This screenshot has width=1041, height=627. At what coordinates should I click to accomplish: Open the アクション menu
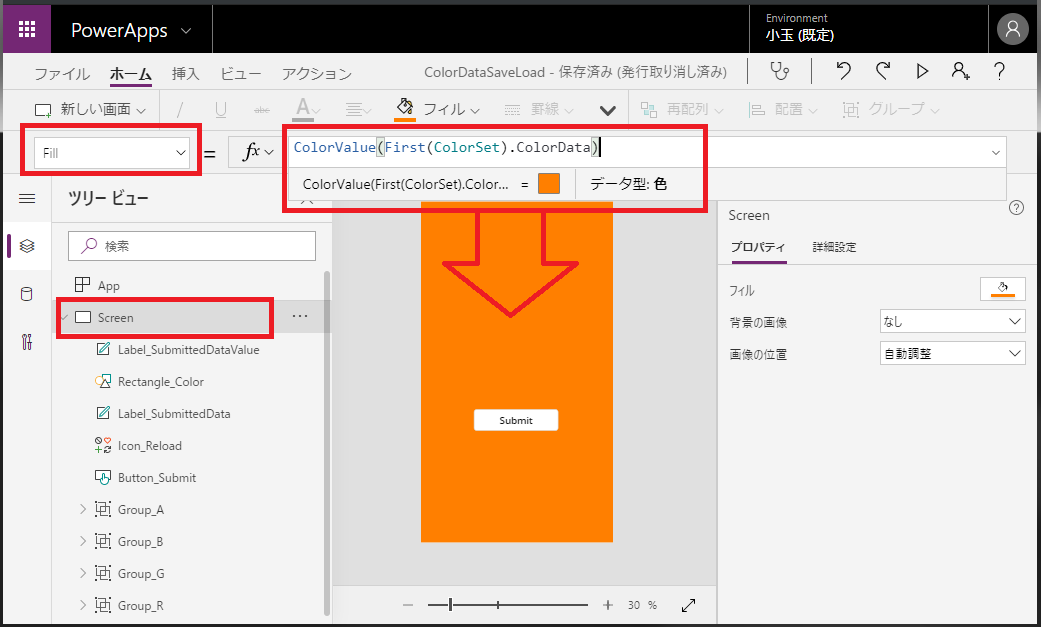[317, 73]
